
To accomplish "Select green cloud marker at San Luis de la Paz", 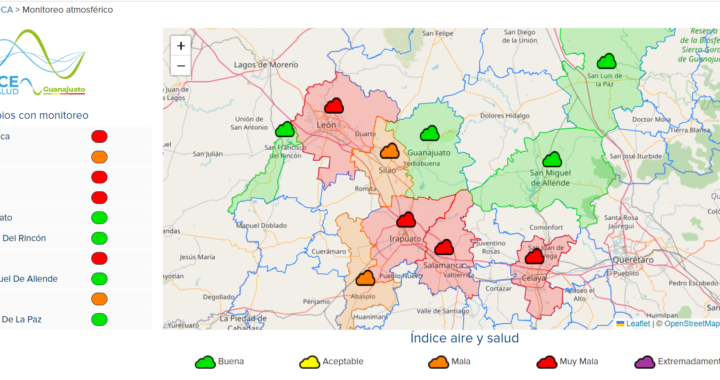I will click(607, 61).
